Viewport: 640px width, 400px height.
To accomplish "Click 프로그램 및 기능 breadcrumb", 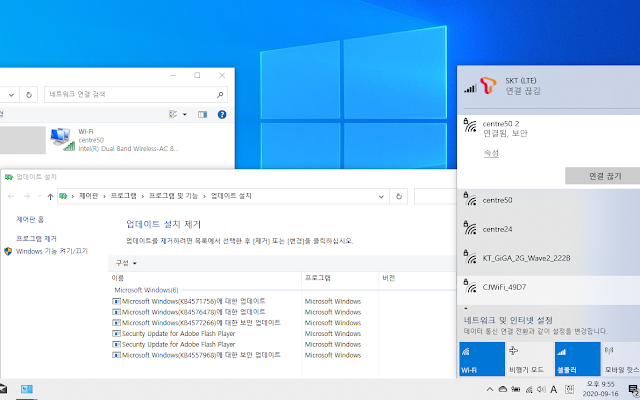I will pos(173,196).
